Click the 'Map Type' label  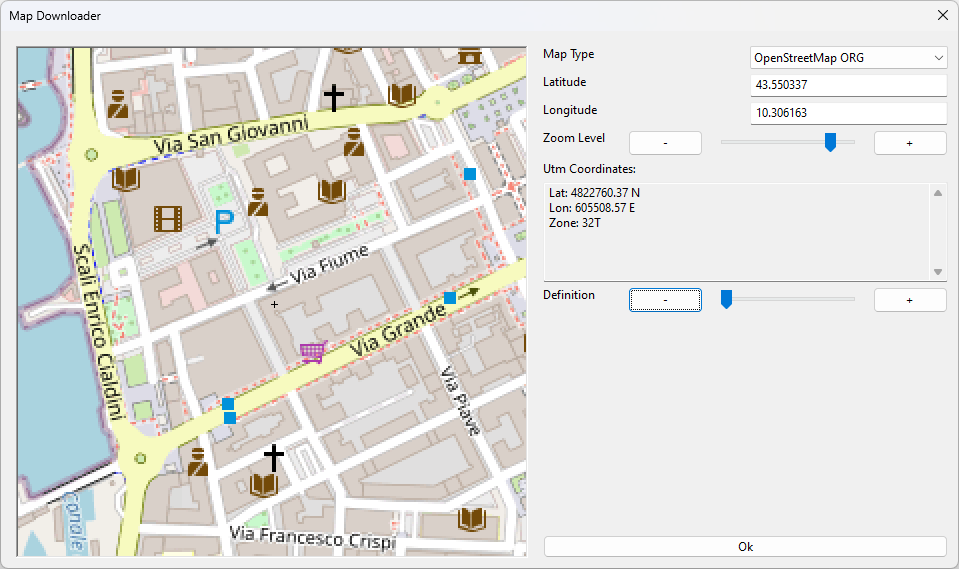pos(569,54)
